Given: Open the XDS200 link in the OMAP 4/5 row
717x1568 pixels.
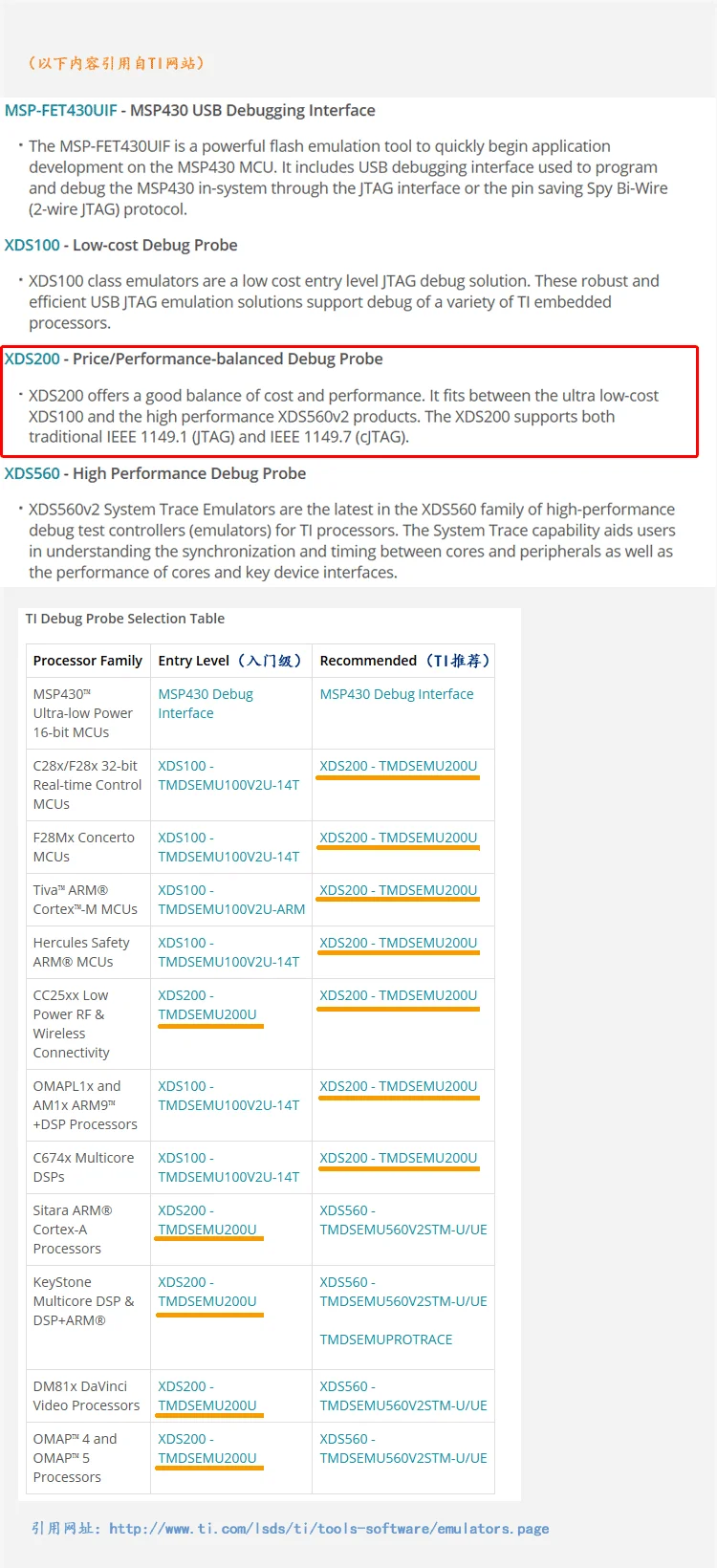Looking at the screenshot, I should tap(207, 1448).
